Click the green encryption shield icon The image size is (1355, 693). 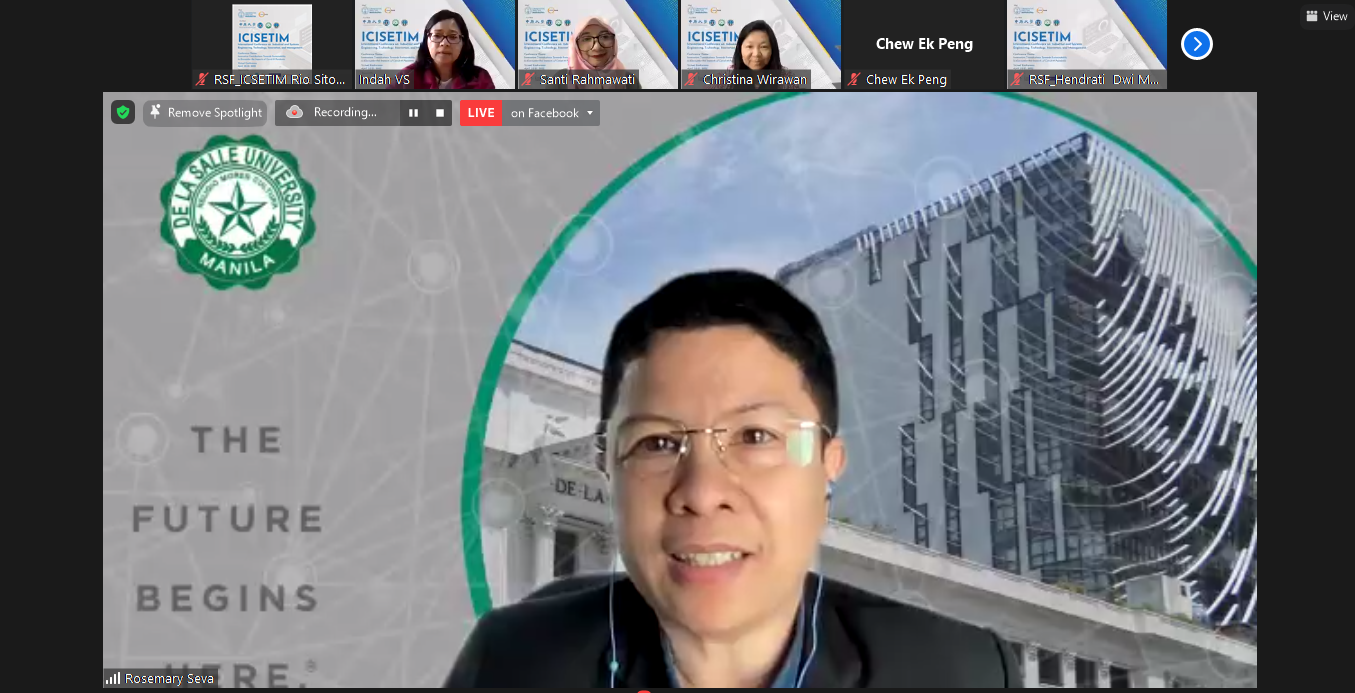[x=123, y=113]
